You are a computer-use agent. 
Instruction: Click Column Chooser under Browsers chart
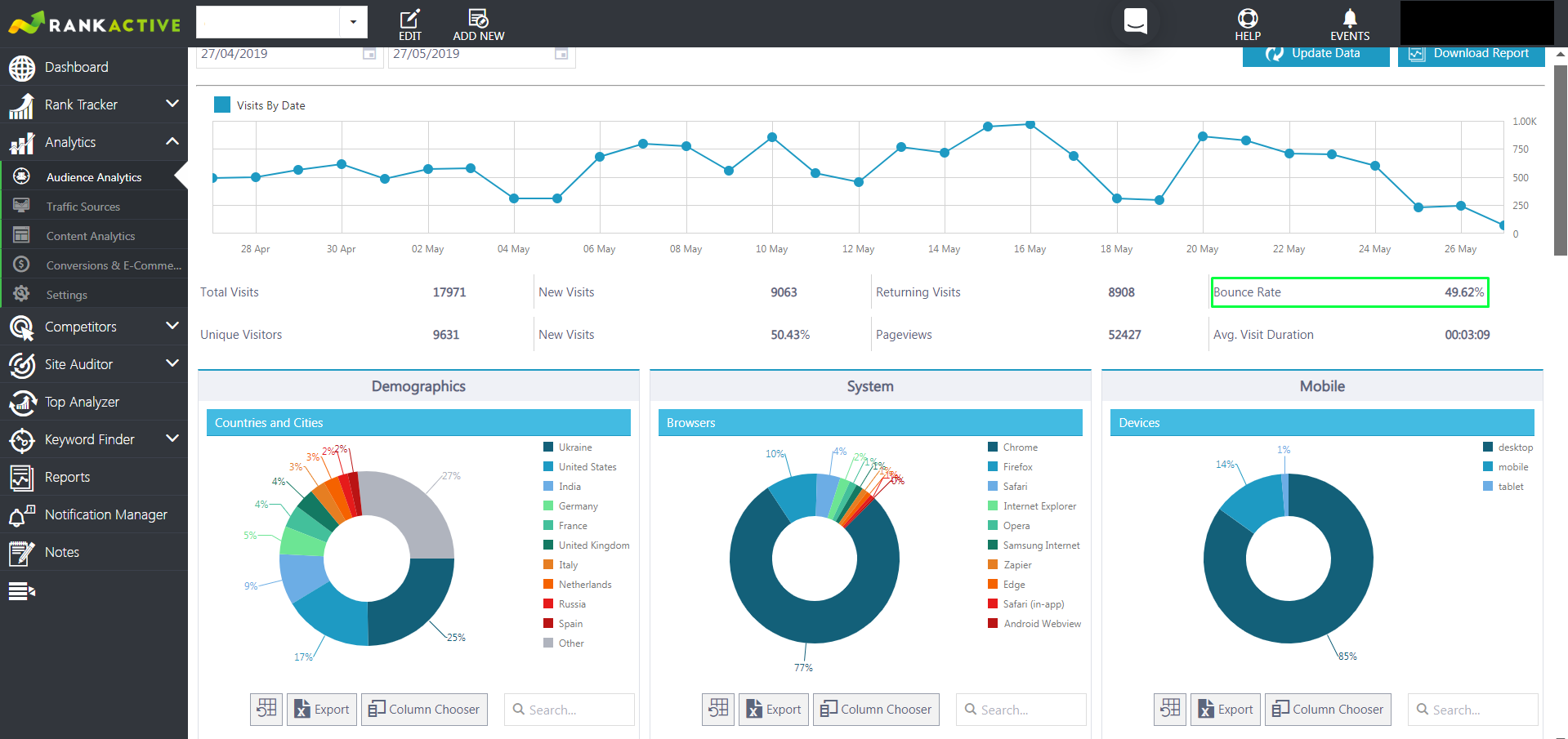click(x=876, y=709)
